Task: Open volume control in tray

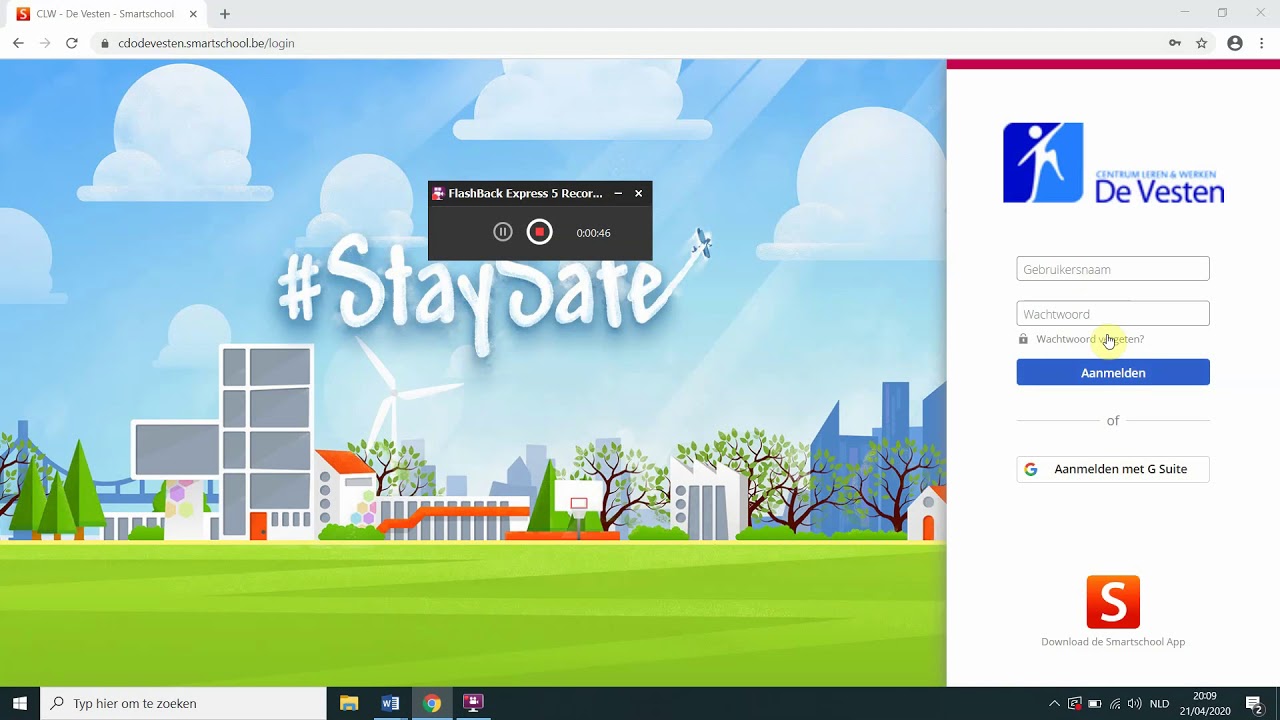Action: point(1135,703)
